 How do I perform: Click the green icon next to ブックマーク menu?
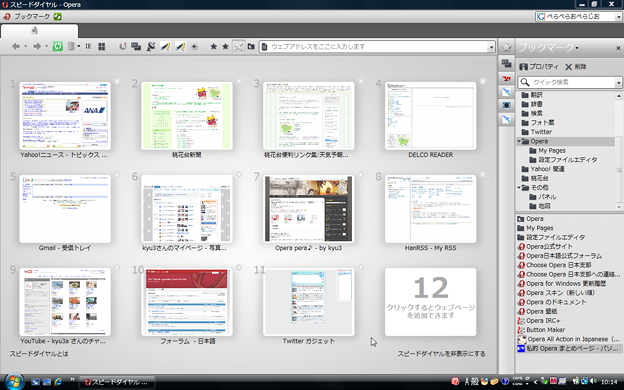tap(58, 17)
